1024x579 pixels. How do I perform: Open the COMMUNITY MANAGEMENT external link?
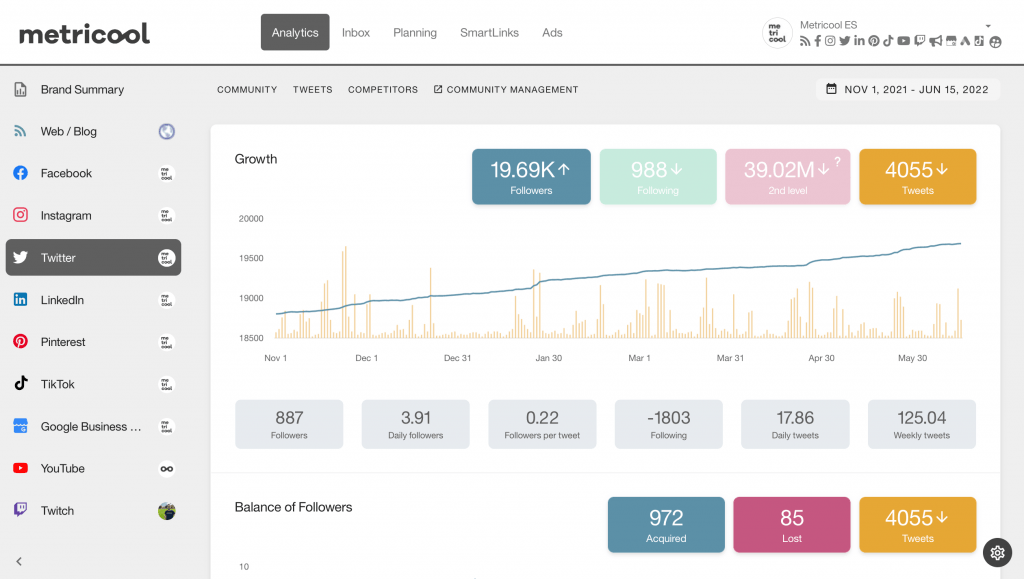(506, 89)
